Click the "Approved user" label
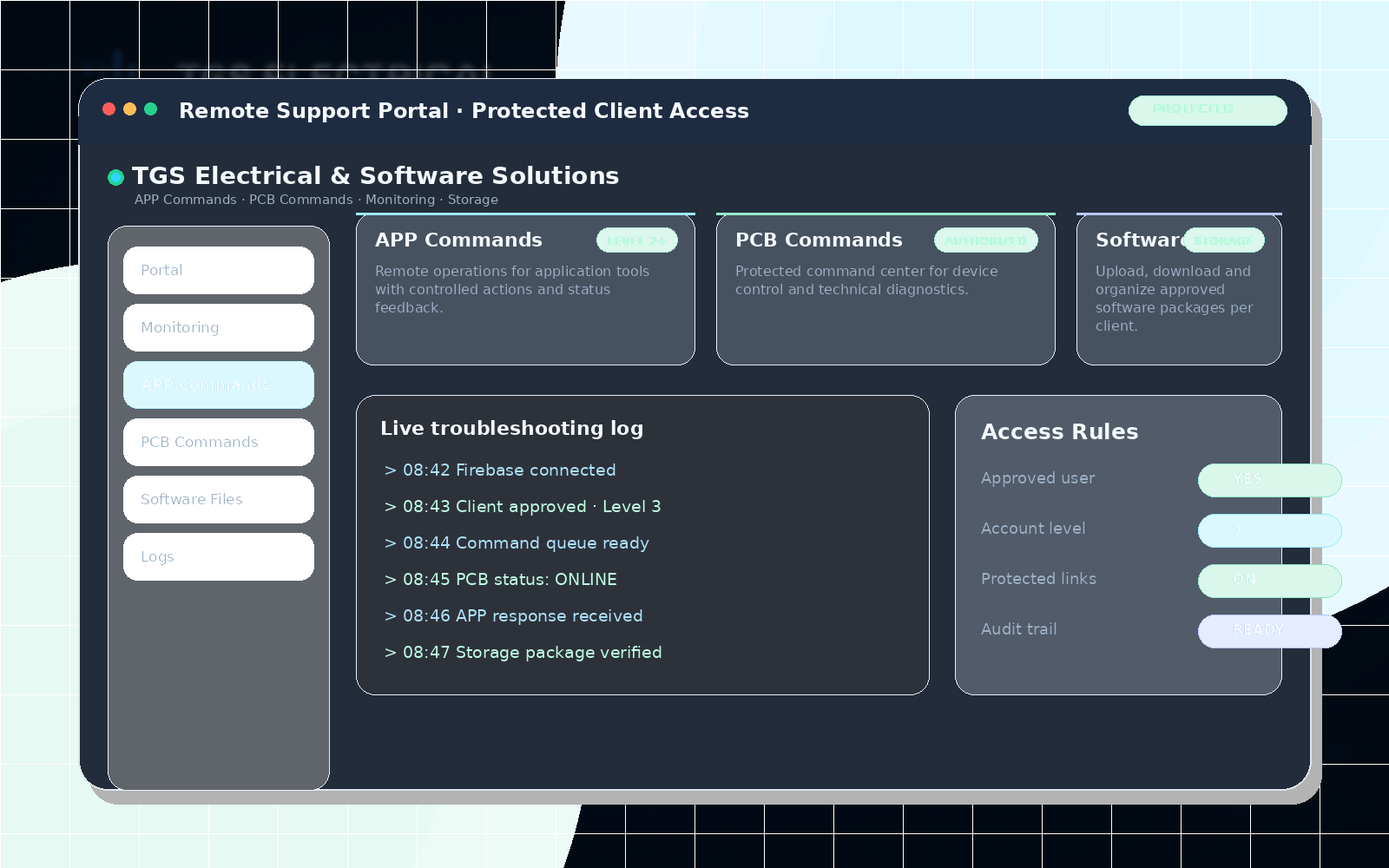The width and height of the screenshot is (1389, 868). coord(1037,478)
